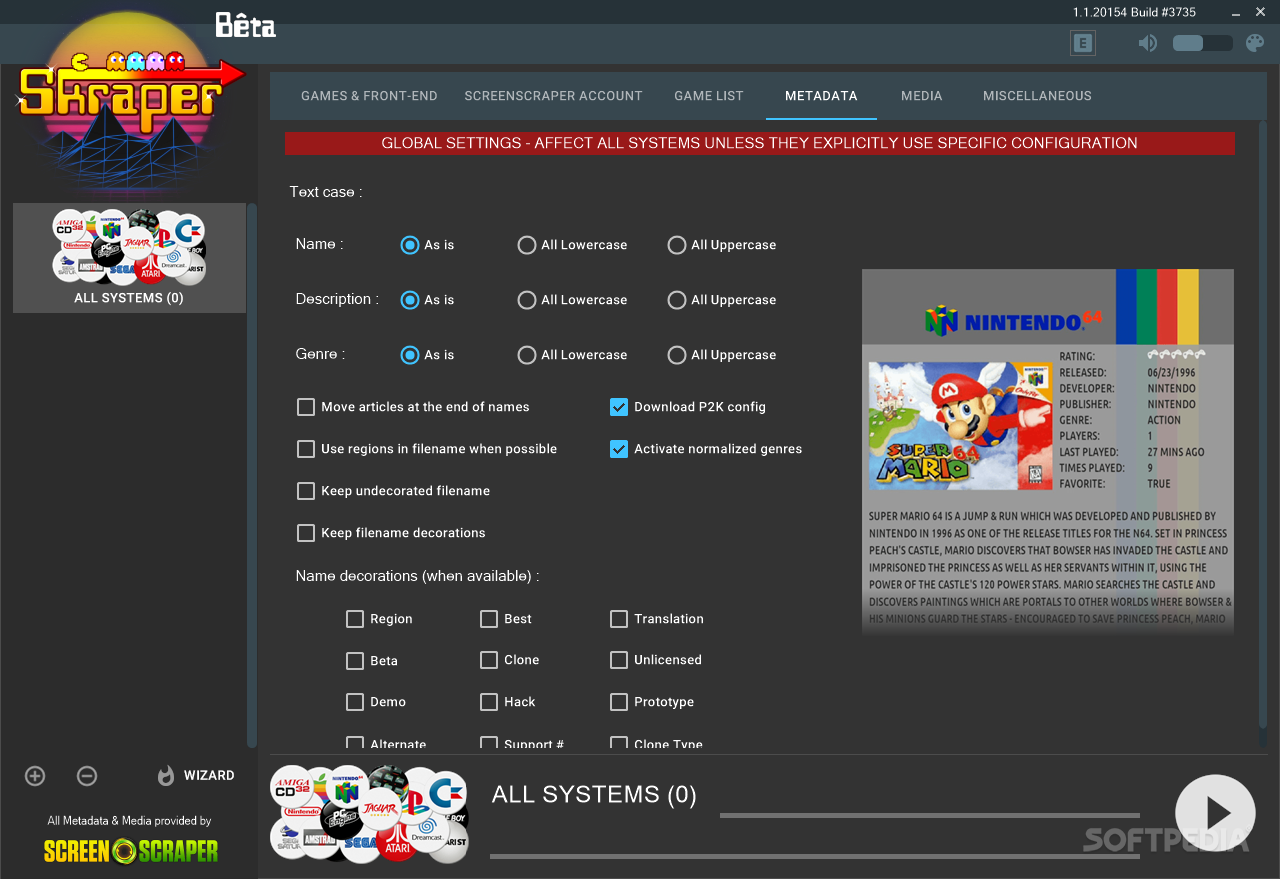Check the Beta decoration box
Screen dimensions: 1280x879
click(x=355, y=661)
